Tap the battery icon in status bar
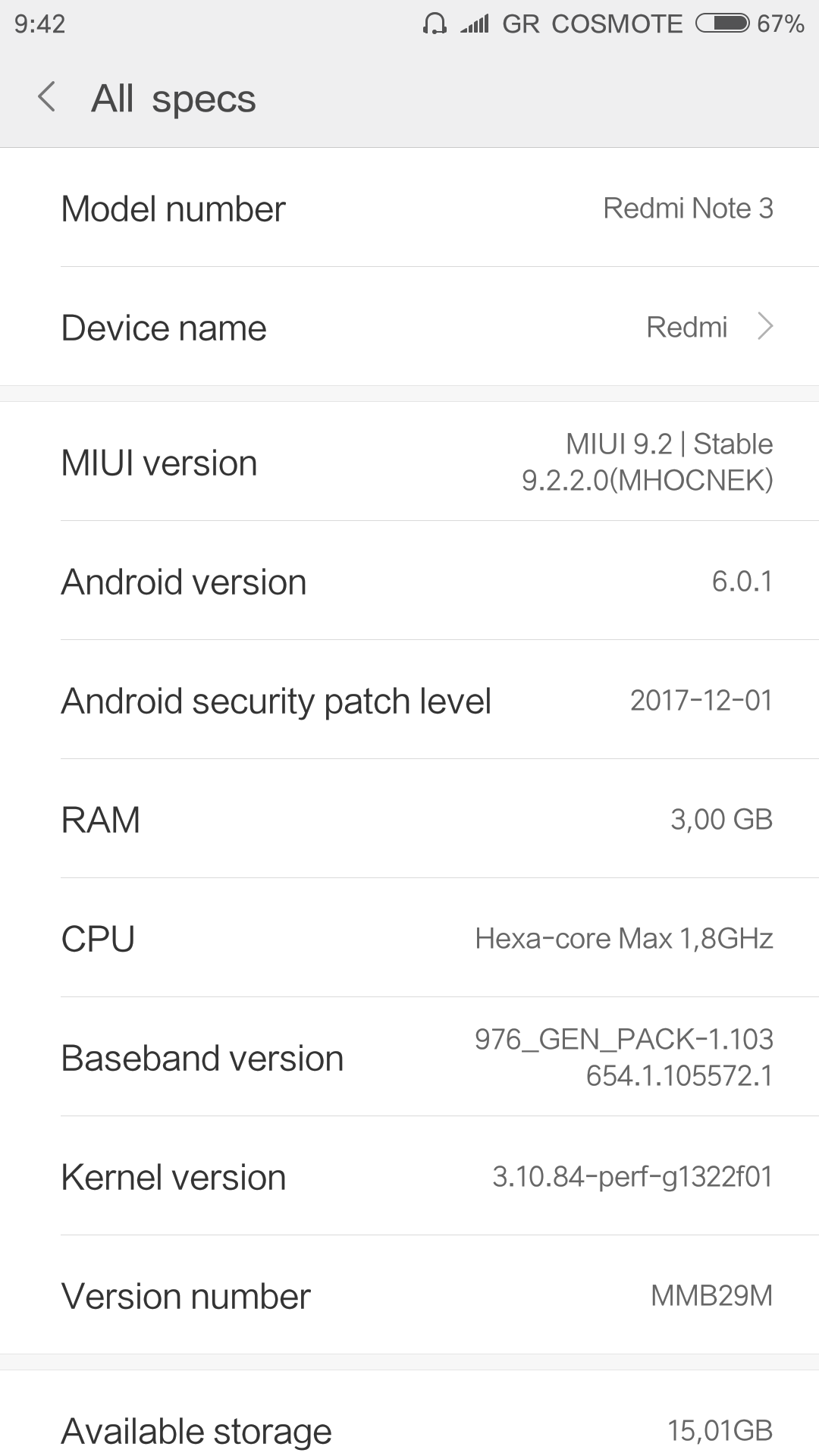This screenshot has width=819, height=1456. click(723, 24)
